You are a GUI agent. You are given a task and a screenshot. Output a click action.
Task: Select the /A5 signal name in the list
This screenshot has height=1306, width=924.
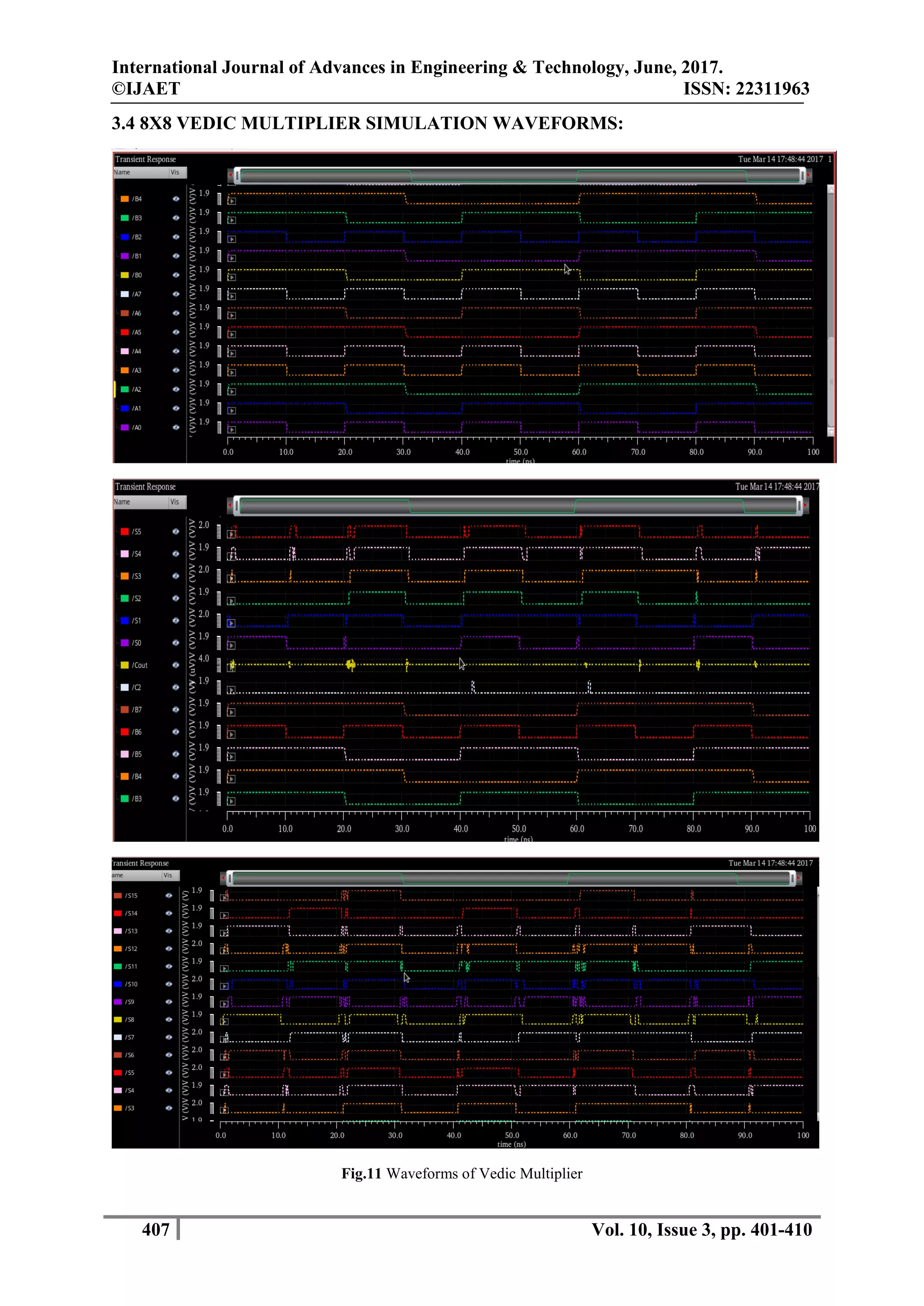[x=137, y=332]
